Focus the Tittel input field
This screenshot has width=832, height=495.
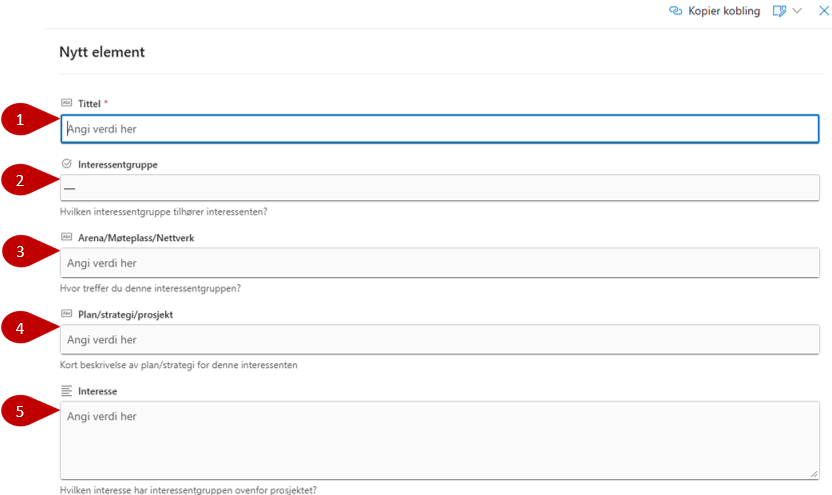(x=440, y=129)
